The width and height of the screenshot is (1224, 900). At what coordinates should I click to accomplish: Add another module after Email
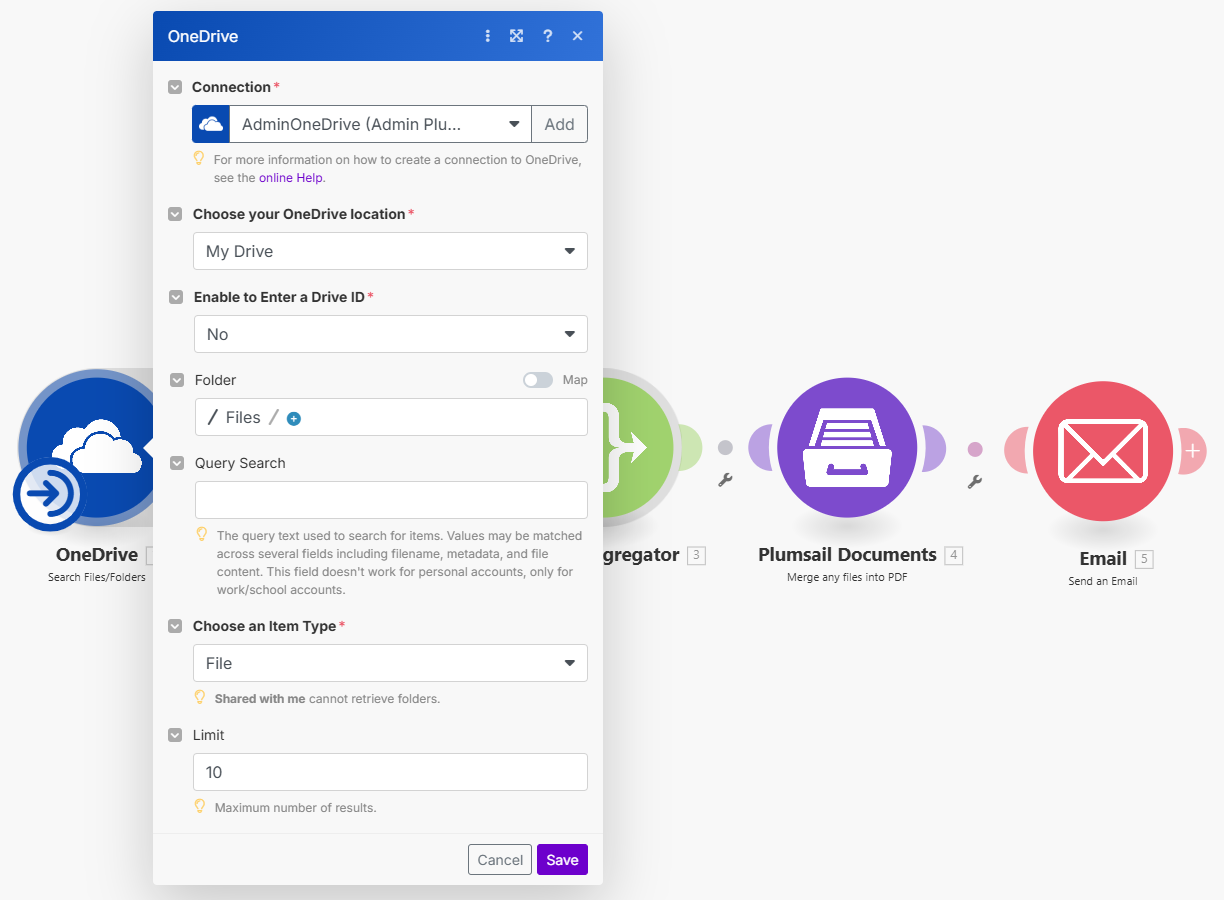1192,451
